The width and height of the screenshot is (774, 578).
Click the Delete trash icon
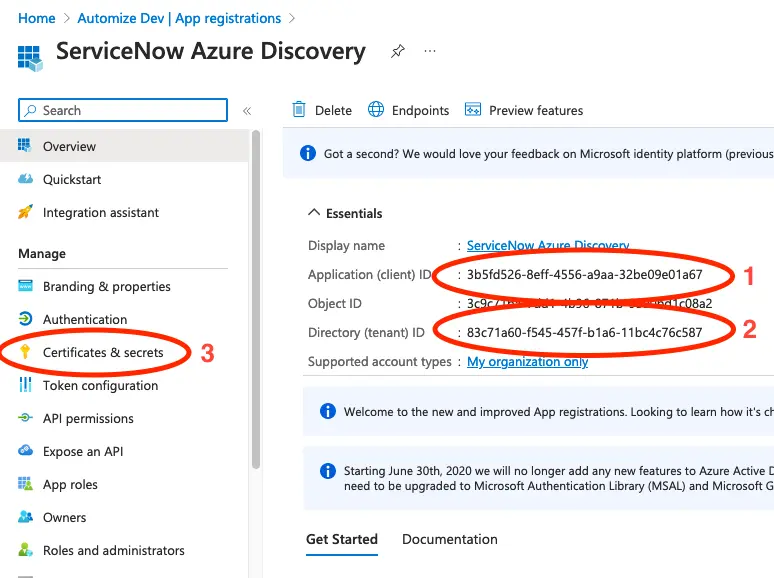299,110
